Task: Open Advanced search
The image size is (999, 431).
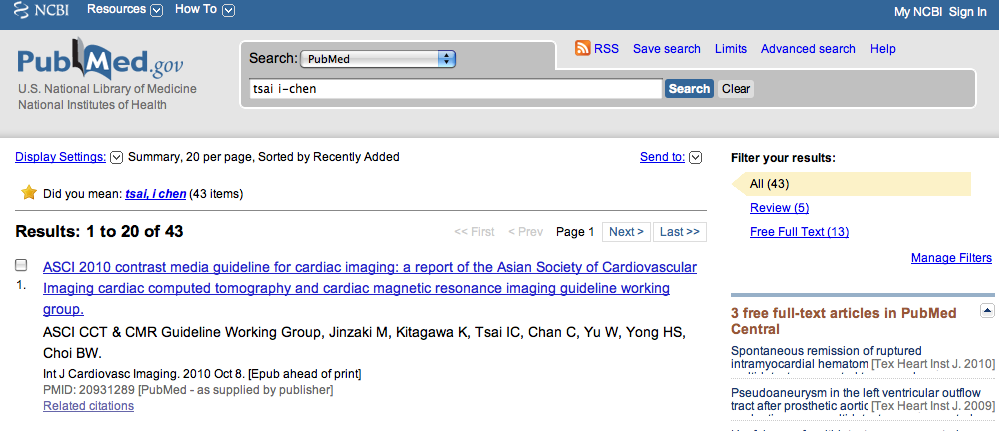Action: pos(808,49)
